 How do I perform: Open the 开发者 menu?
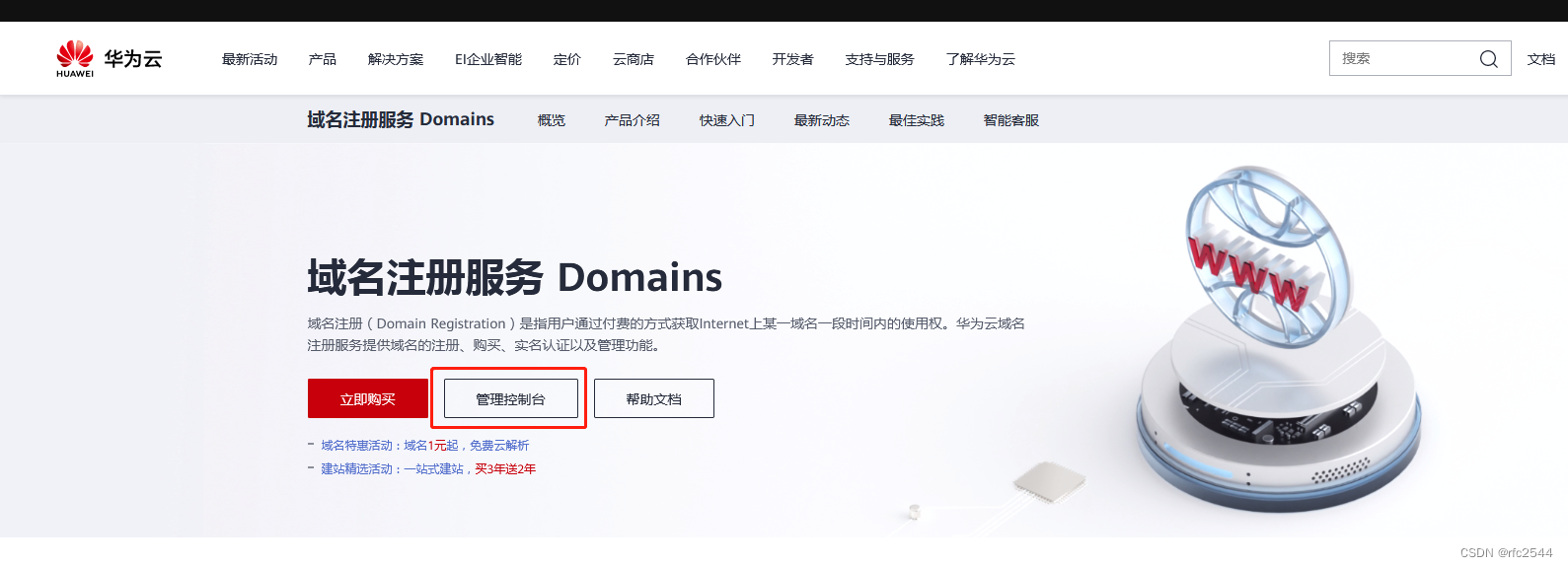(x=793, y=59)
